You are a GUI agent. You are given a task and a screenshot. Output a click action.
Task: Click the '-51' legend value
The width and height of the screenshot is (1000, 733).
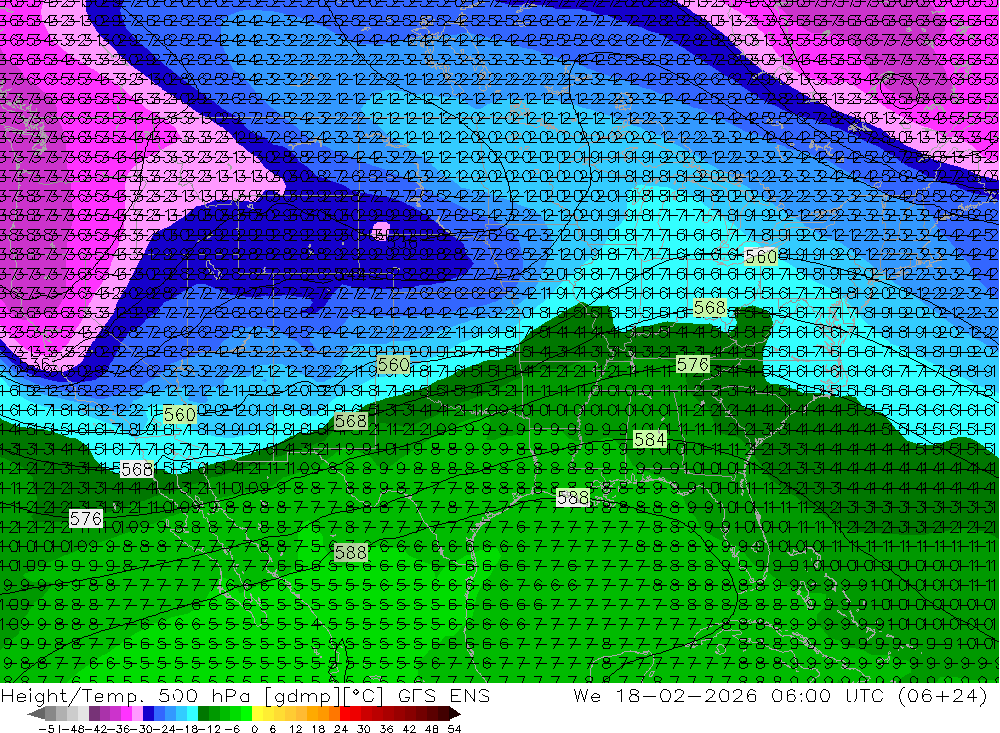point(48,729)
